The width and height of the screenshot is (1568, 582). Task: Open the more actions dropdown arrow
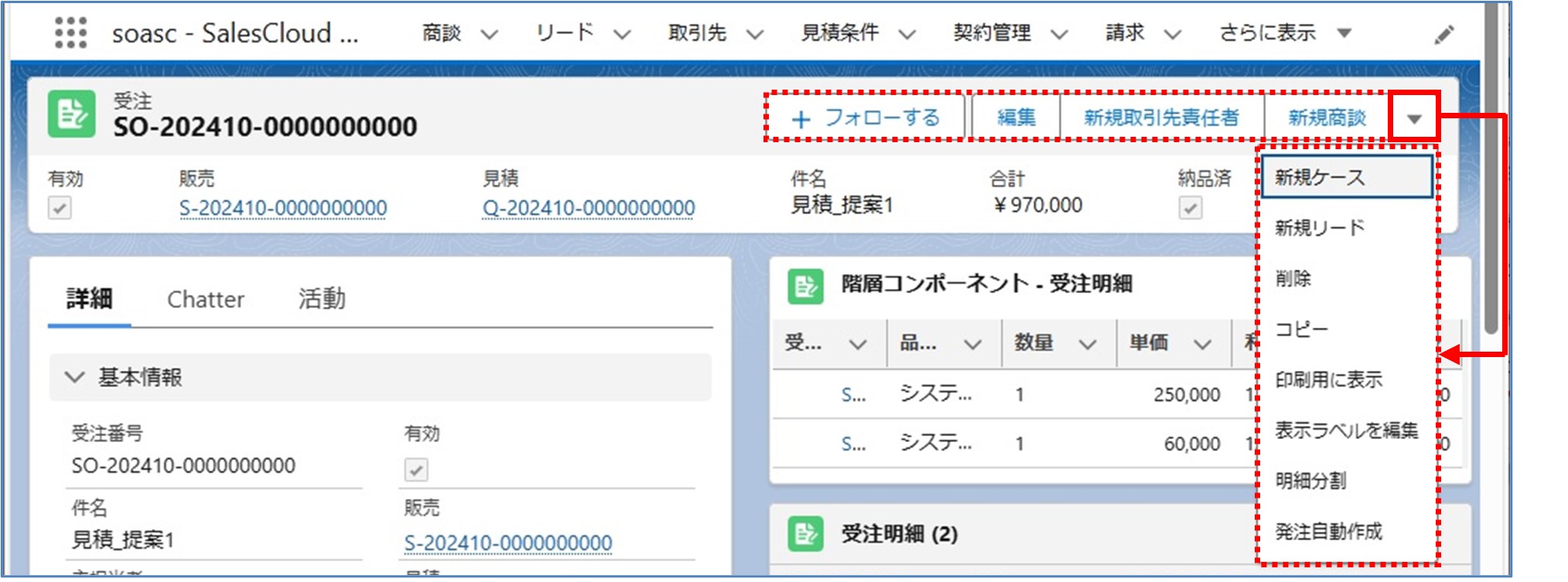(1414, 118)
